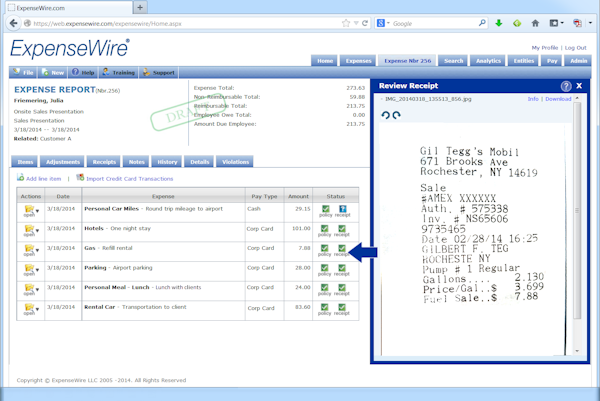Click receipt check for Gas row

(342, 249)
